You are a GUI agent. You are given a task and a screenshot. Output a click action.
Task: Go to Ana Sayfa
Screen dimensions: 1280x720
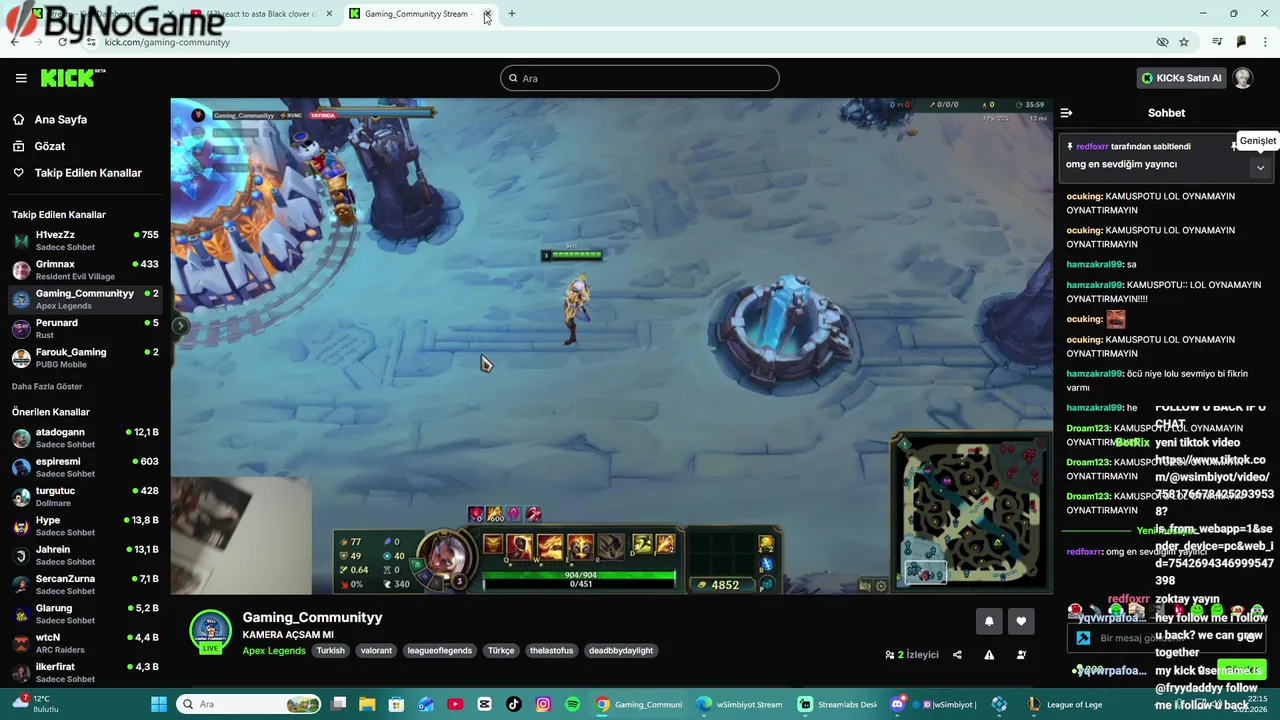61,119
